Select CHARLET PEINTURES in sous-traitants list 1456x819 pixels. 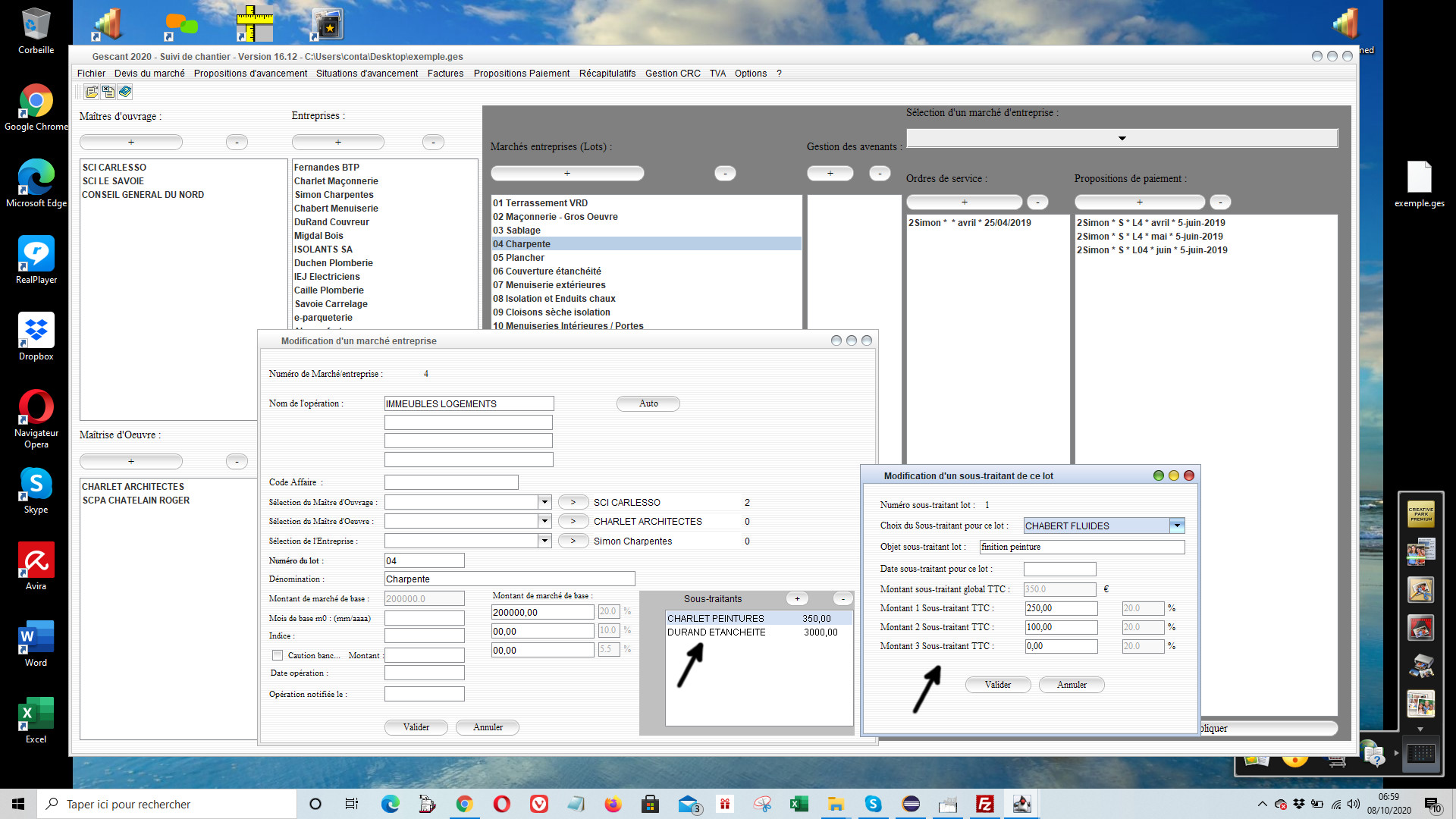point(759,619)
